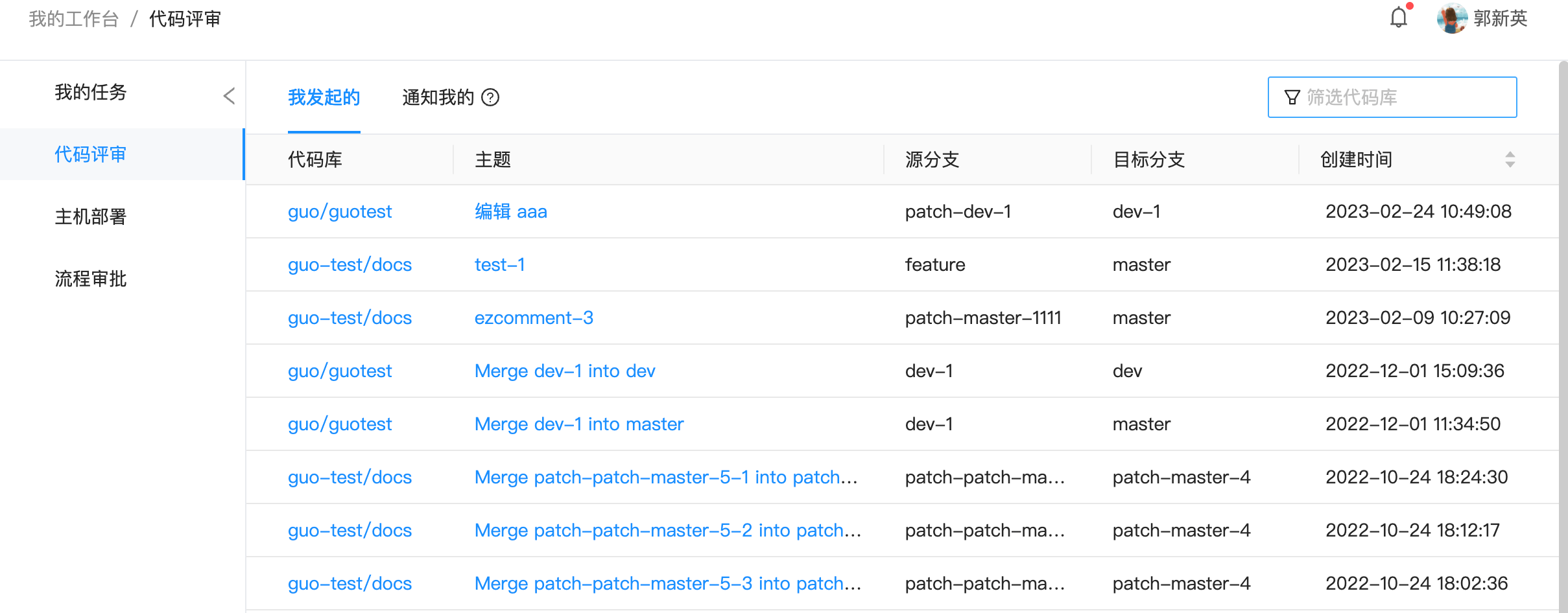The height and width of the screenshot is (613, 1568).
Task: Select 流程审批 in the sidebar
Action: tap(91, 279)
